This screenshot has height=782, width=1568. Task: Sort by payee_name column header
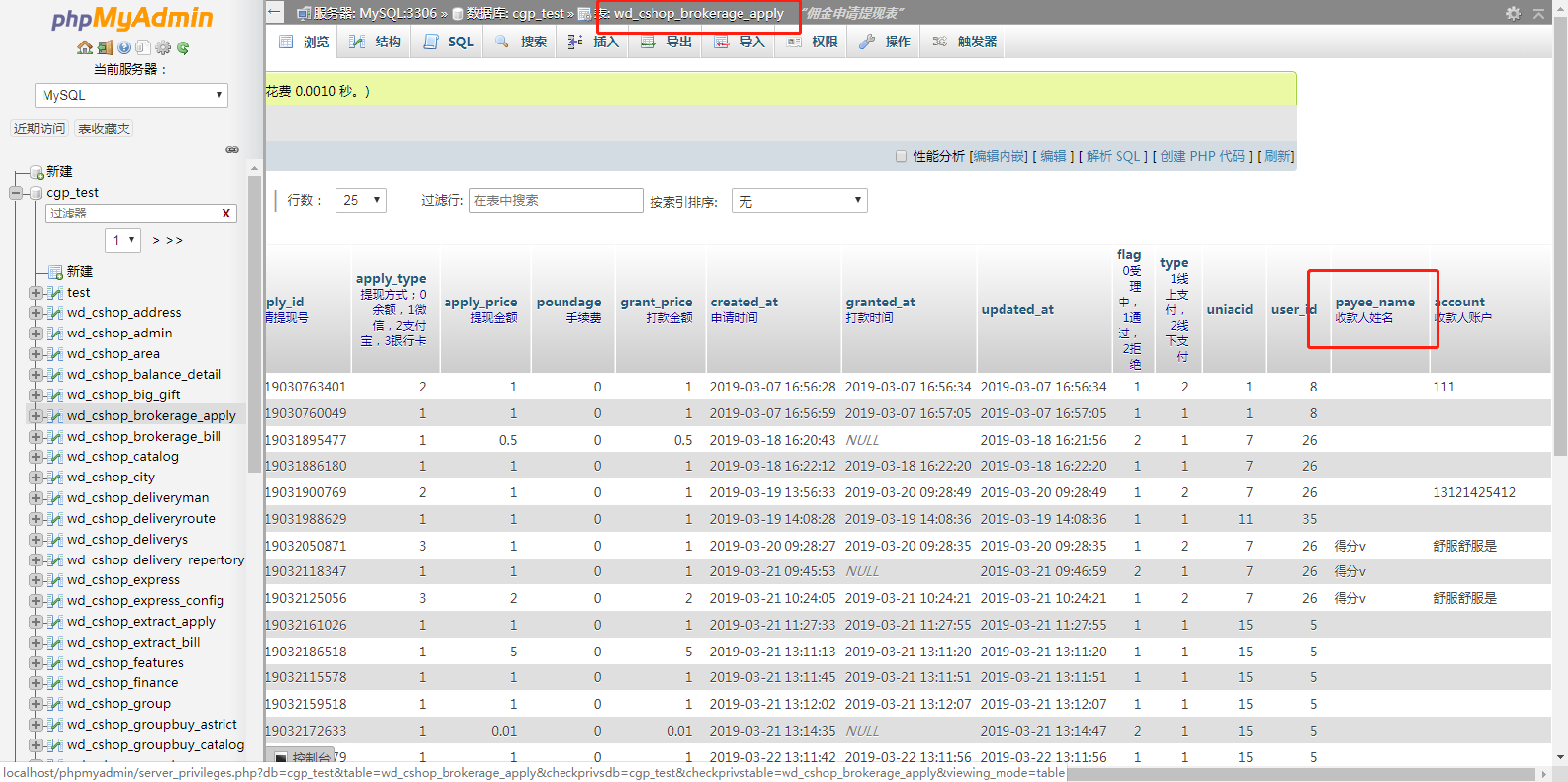(1374, 302)
